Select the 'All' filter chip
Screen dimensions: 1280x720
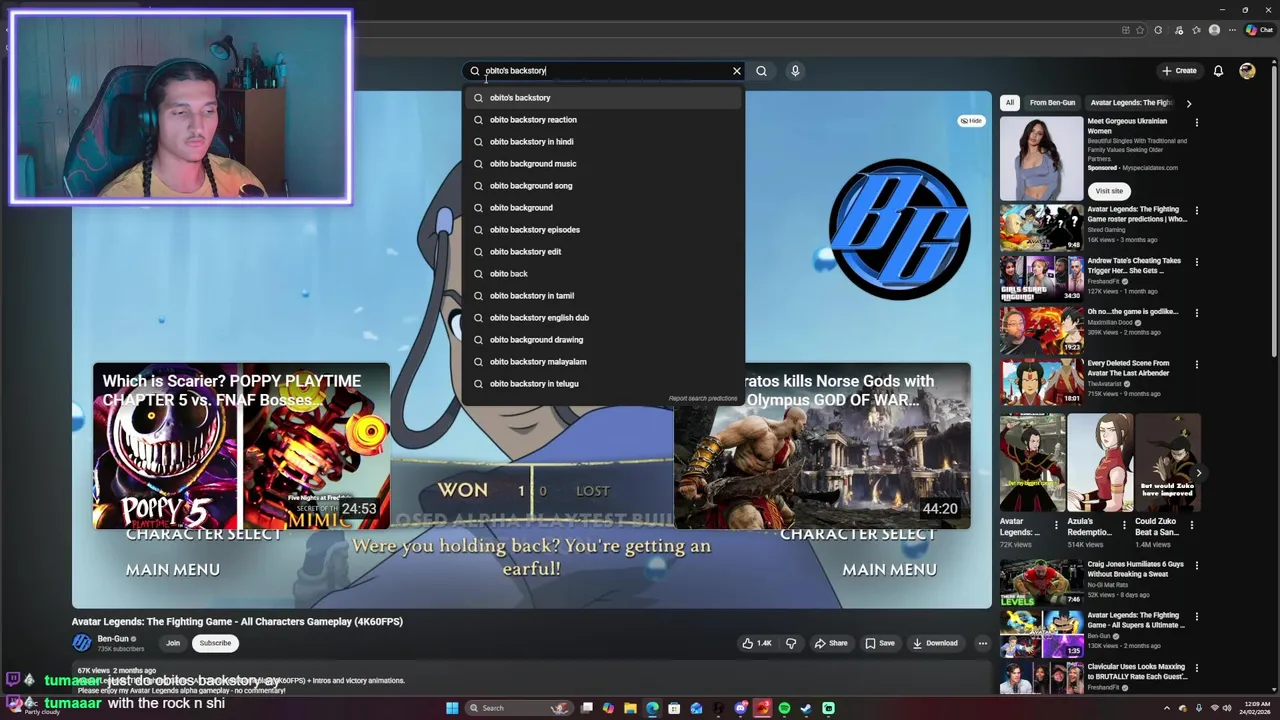(1010, 103)
